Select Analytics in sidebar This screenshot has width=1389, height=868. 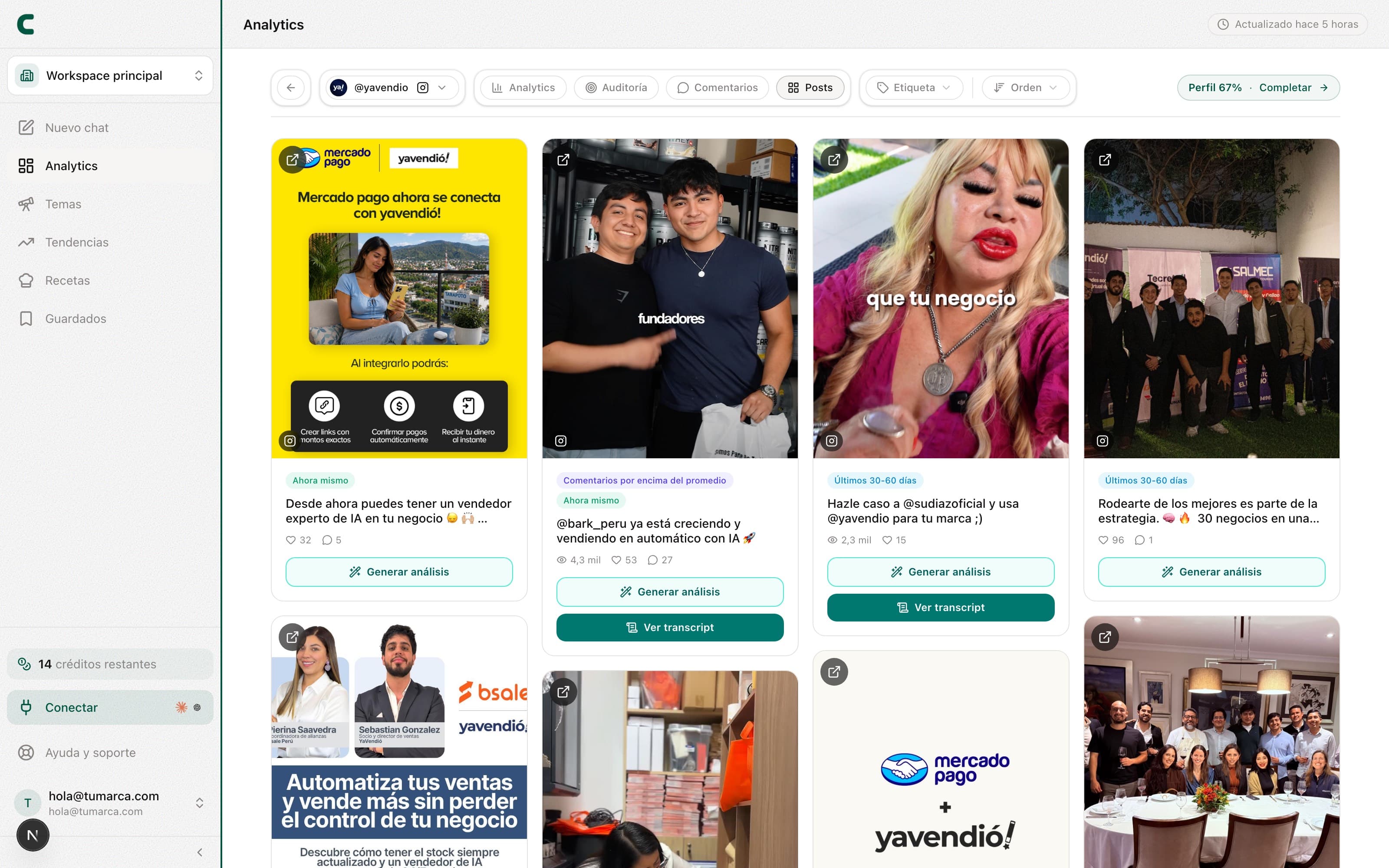[x=110, y=166]
